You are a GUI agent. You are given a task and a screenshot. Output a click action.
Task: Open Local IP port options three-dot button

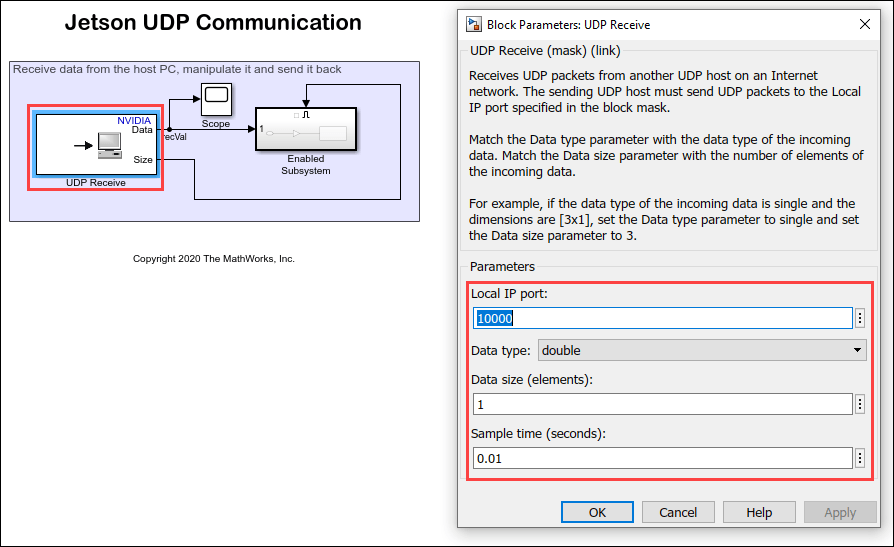pyautogui.click(x=860, y=318)
